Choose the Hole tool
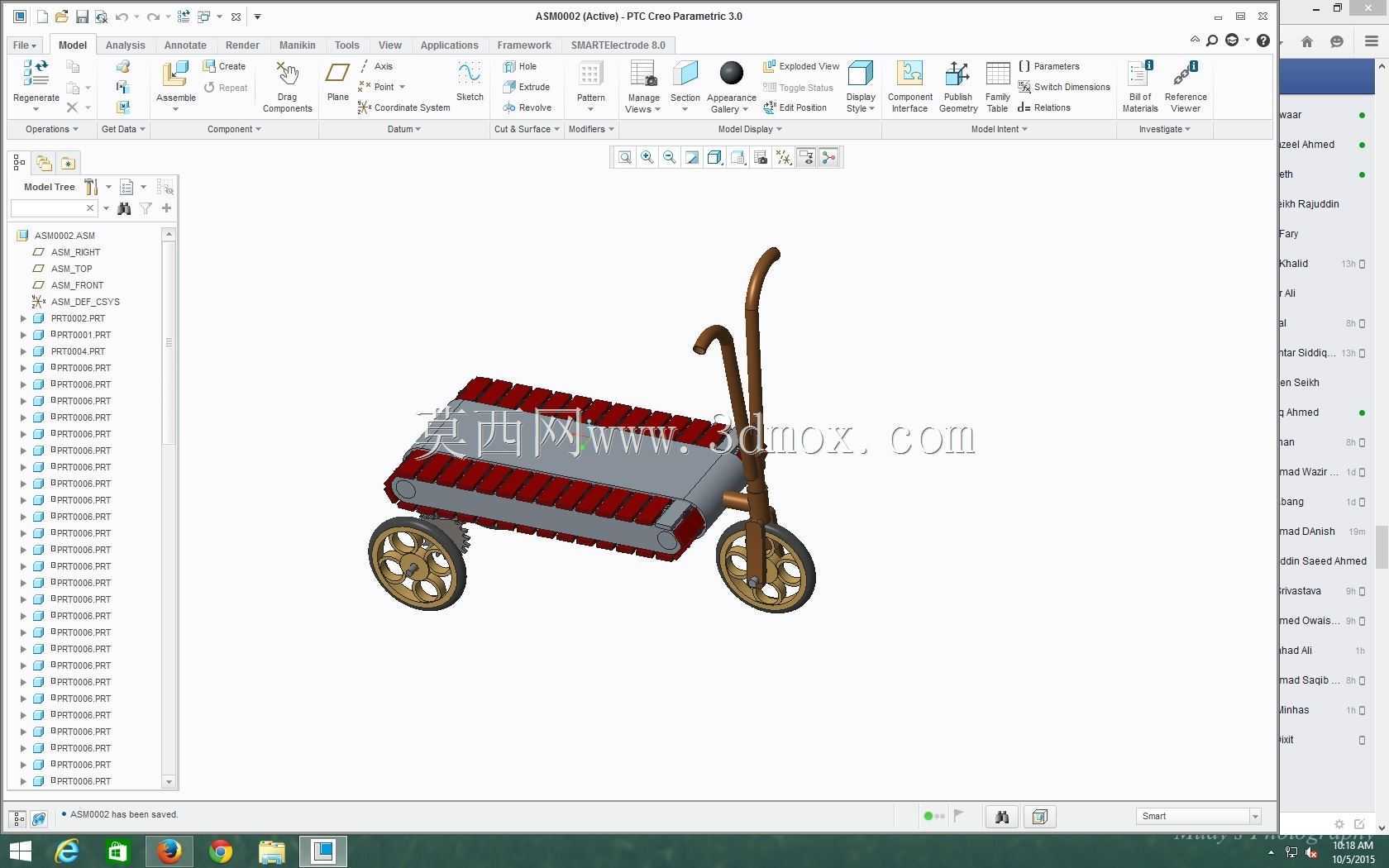 point(520,66)
